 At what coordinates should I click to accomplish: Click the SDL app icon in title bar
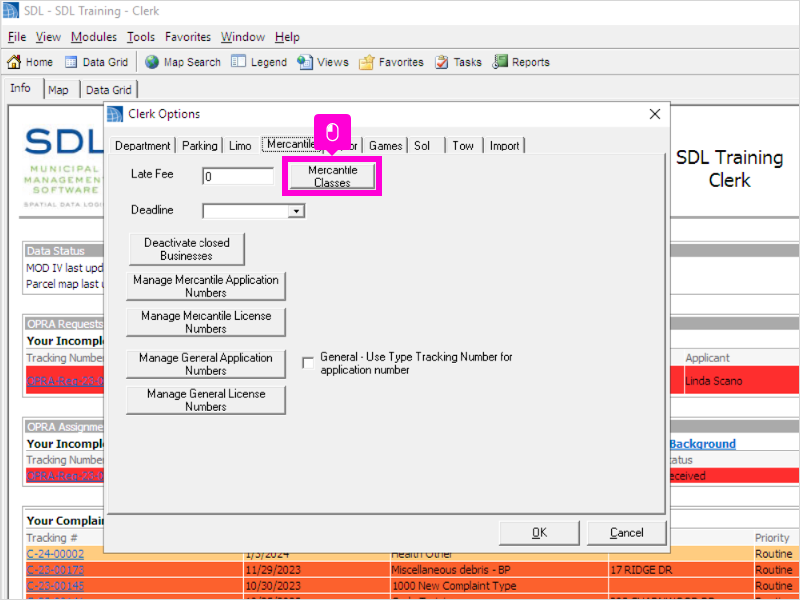coord(11,11)
